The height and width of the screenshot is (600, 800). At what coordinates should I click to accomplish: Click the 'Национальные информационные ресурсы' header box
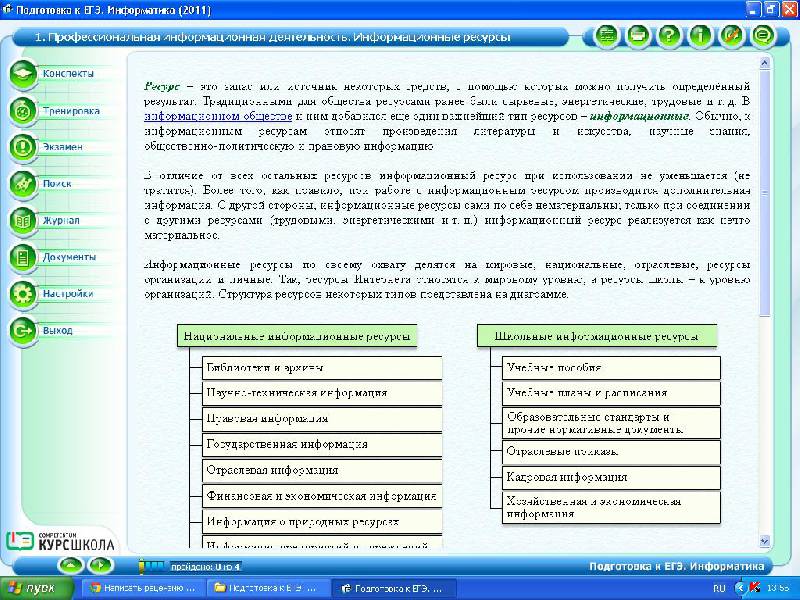(297, 336)
